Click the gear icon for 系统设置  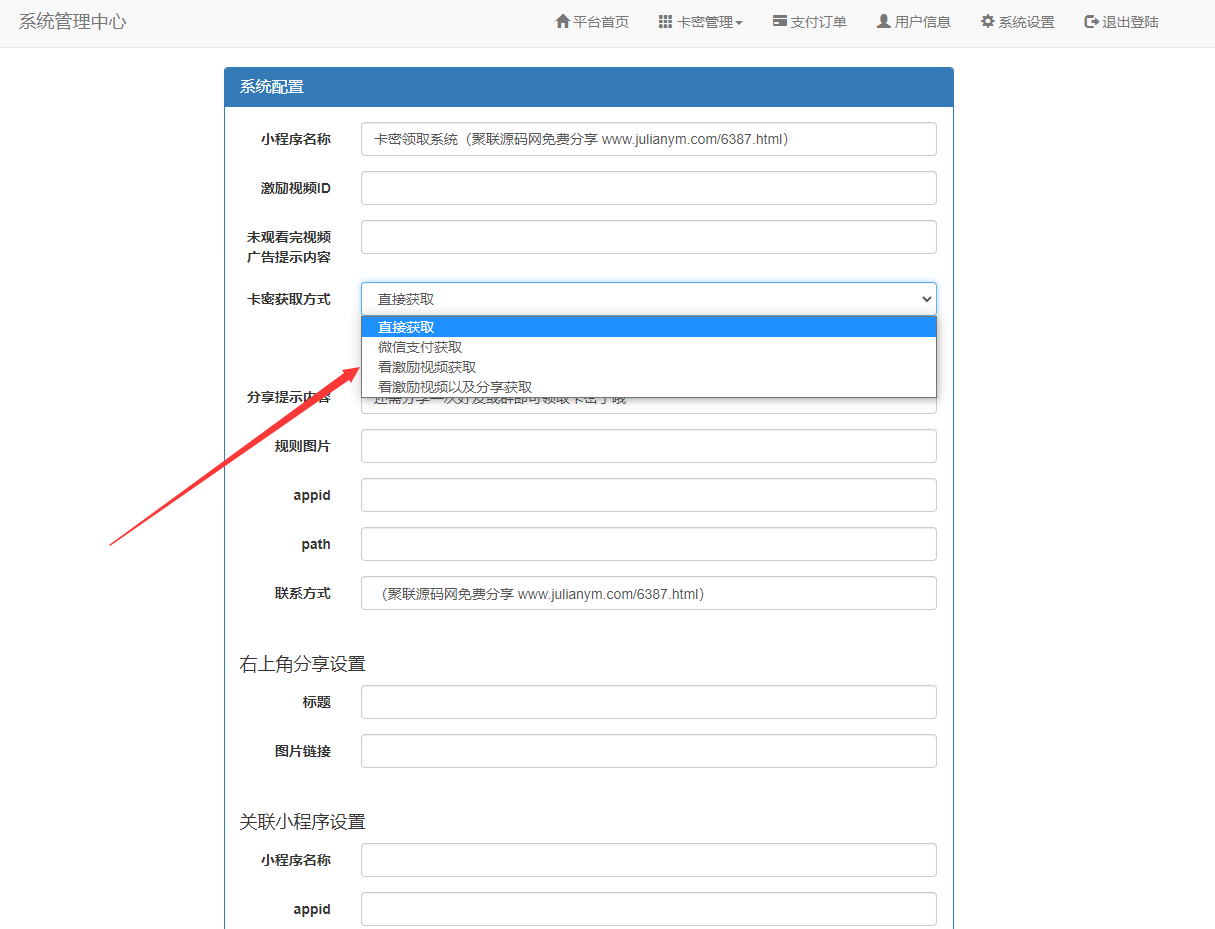point(987,22)
